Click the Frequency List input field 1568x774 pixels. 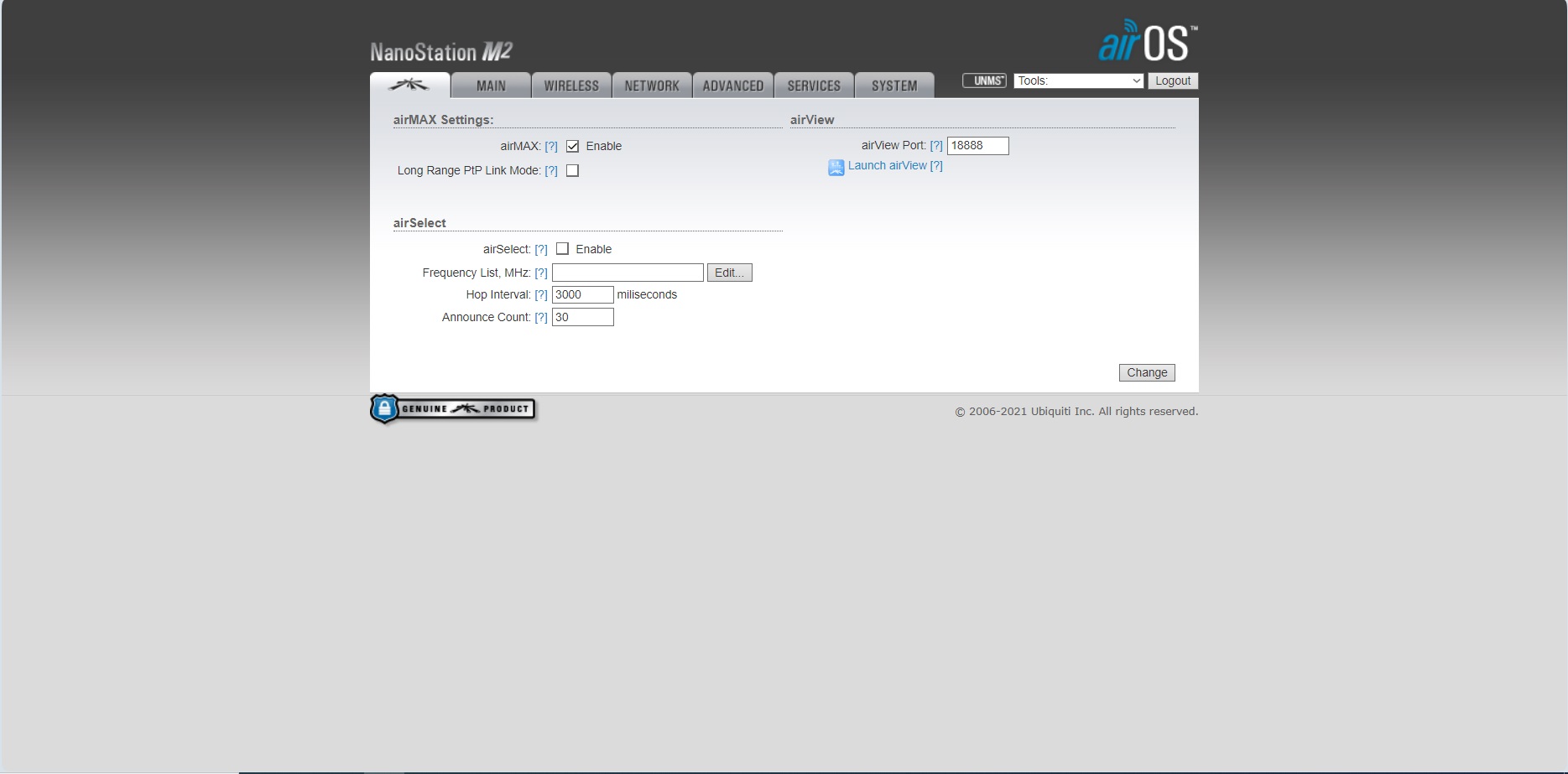click(628, 273)
